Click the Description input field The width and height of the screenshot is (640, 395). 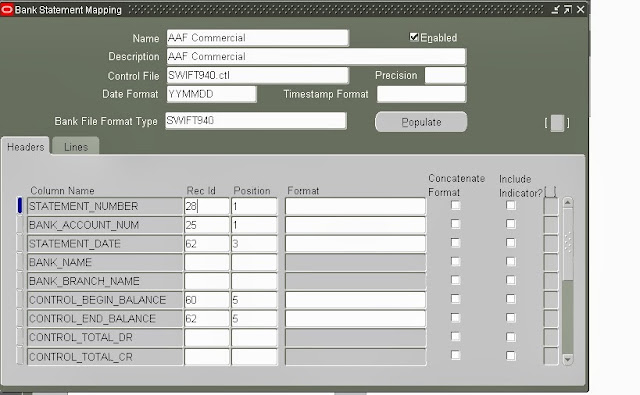point(316,56)
